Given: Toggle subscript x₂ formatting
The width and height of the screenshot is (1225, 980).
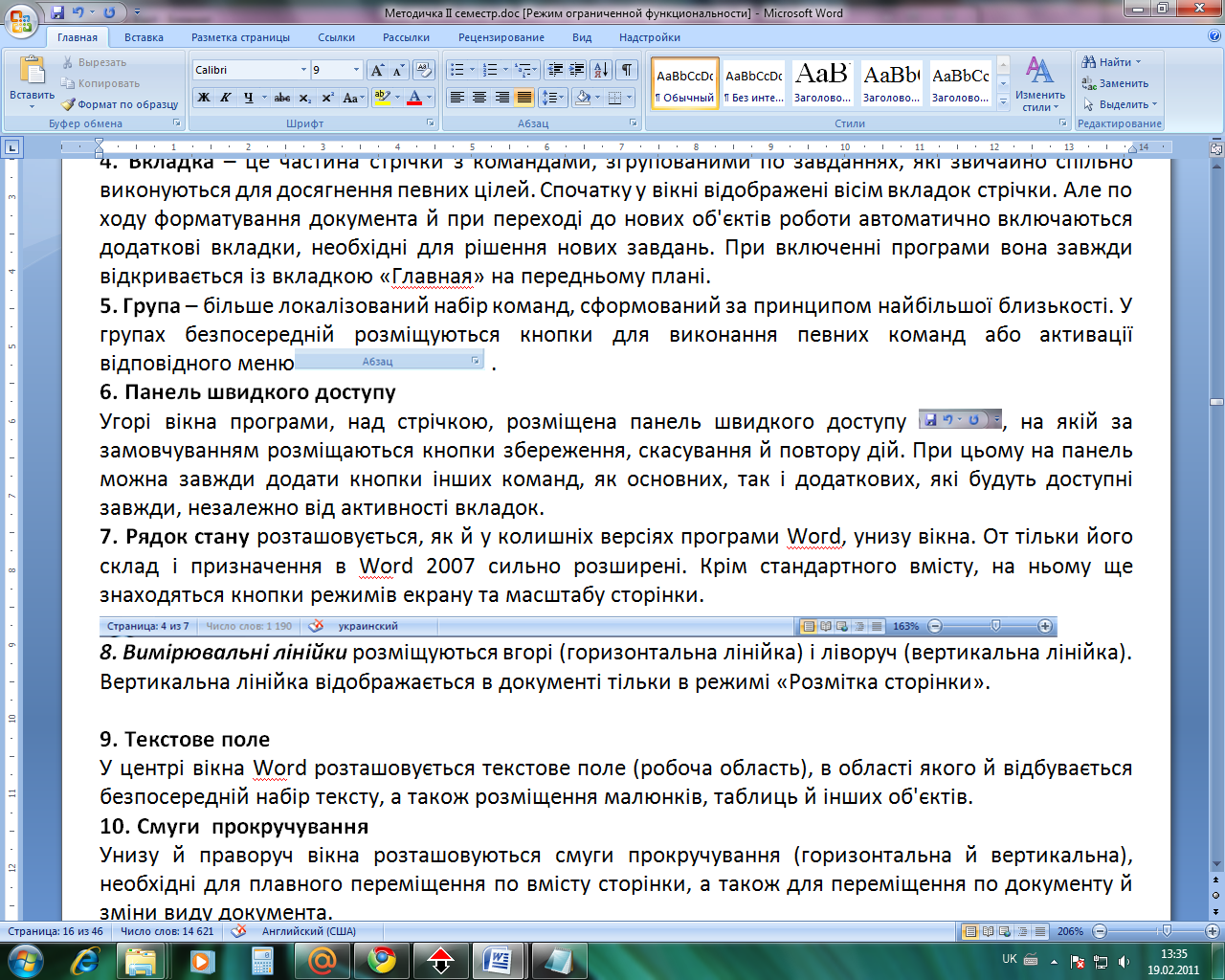Looking at the screenshot, I should tap(304, 98).
